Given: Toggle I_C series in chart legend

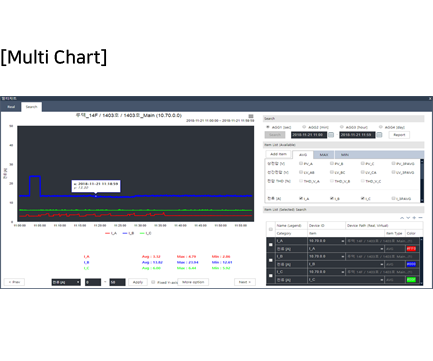Looking at the screenshot, I should [146, 233].
